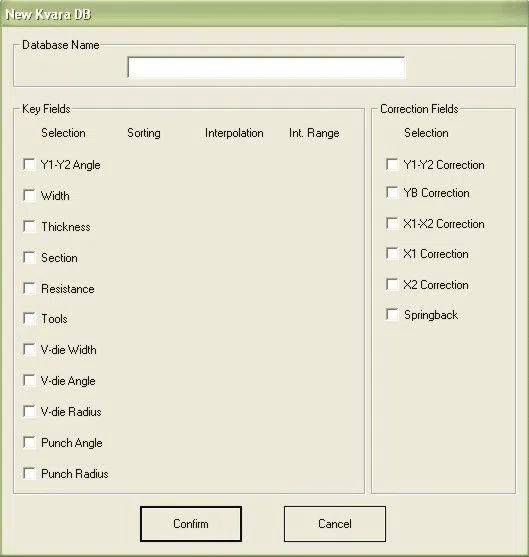Tick the Thickness checkbox

[29, 226]
